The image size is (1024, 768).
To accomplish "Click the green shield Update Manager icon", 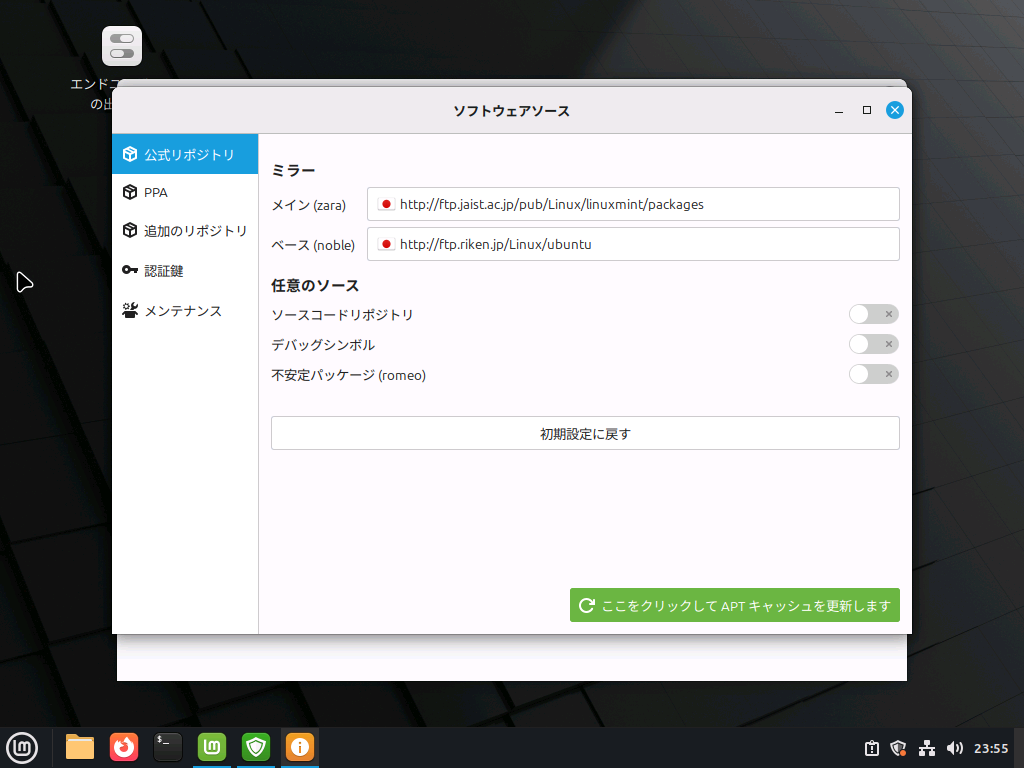I will point(256,747).
